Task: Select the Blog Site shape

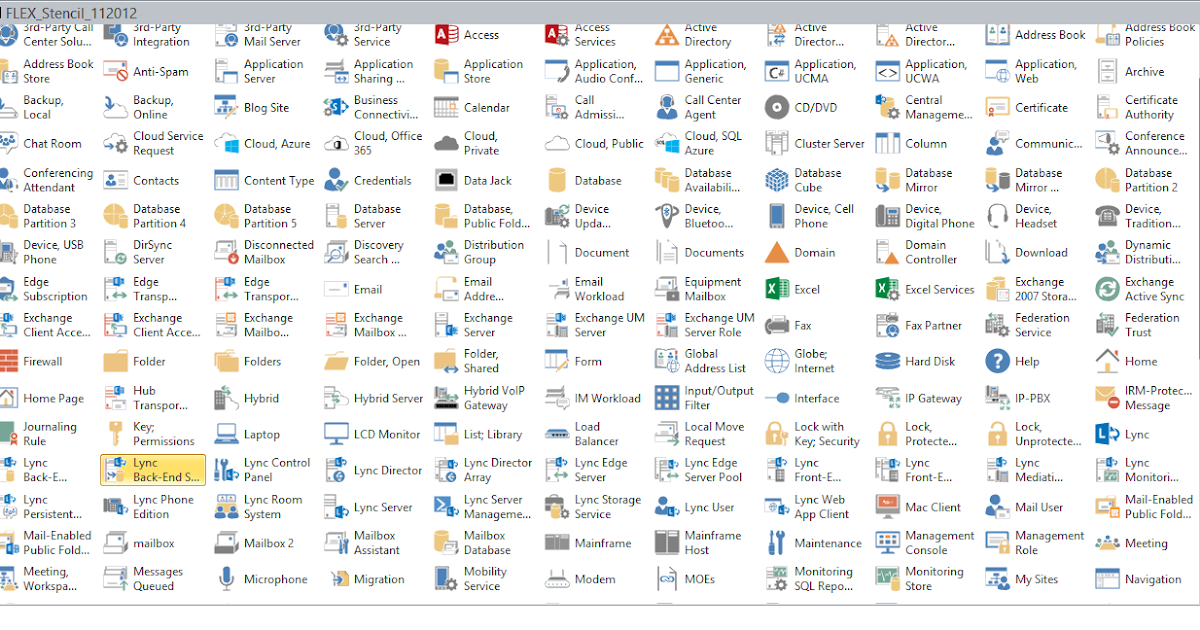Action: tap(252, 107)
